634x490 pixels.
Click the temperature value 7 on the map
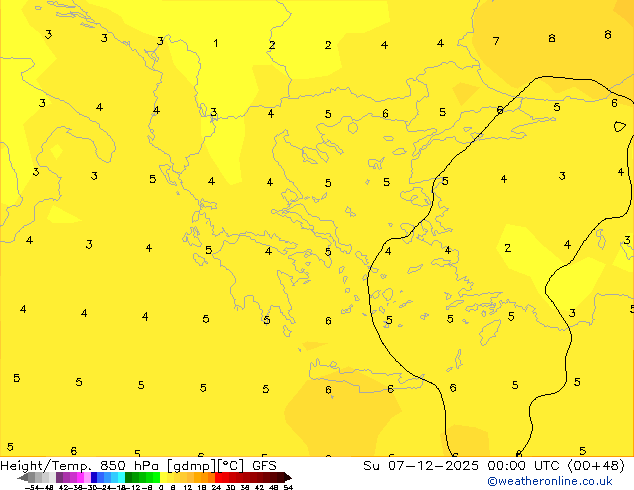496,41
